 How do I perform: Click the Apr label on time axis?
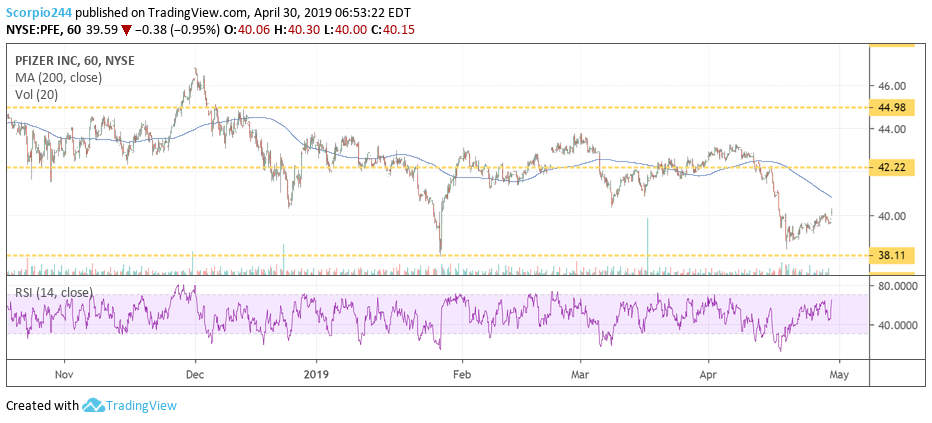coord(709,376)
